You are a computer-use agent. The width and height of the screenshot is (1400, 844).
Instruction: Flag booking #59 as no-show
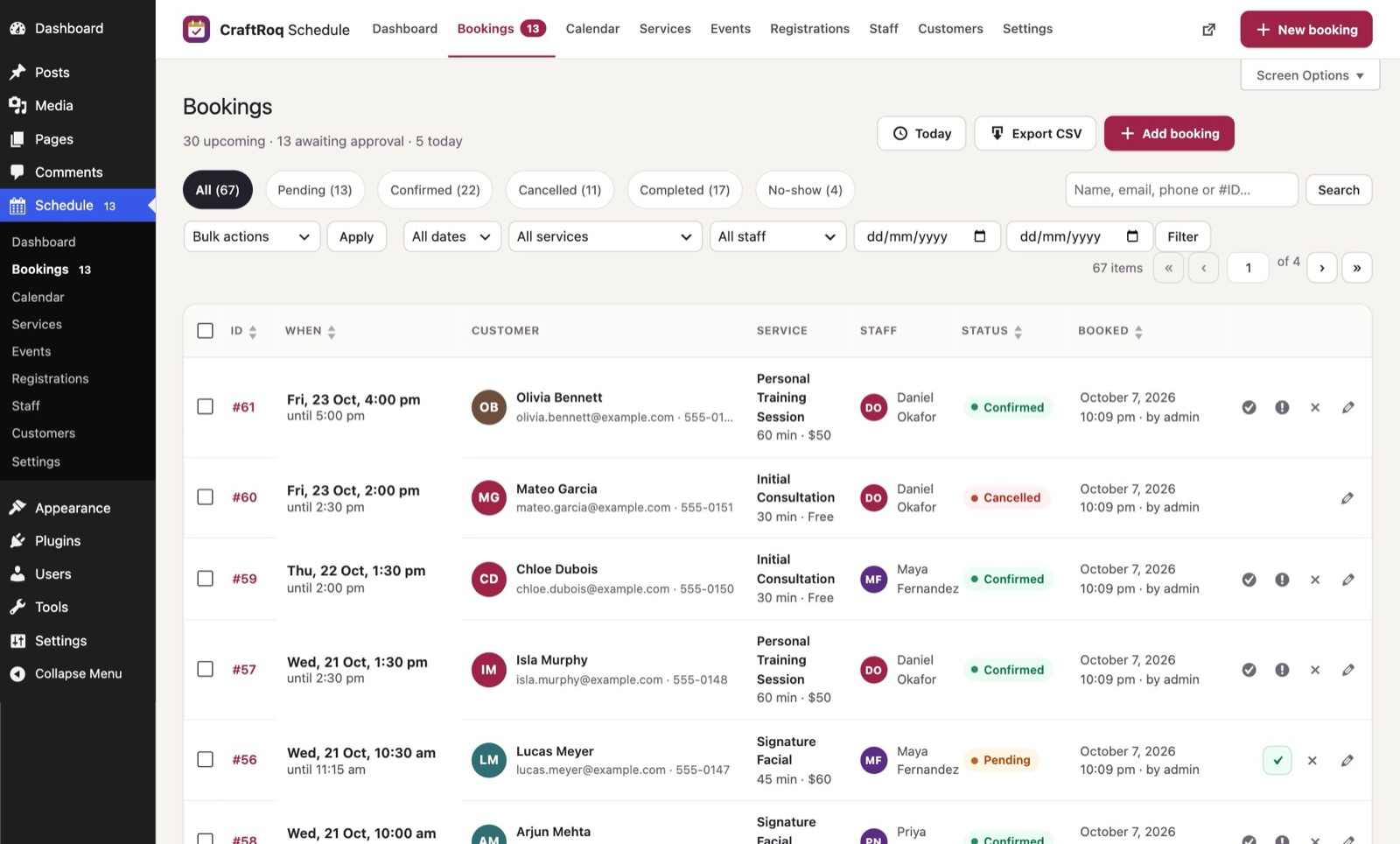[x=1282, y=580]
